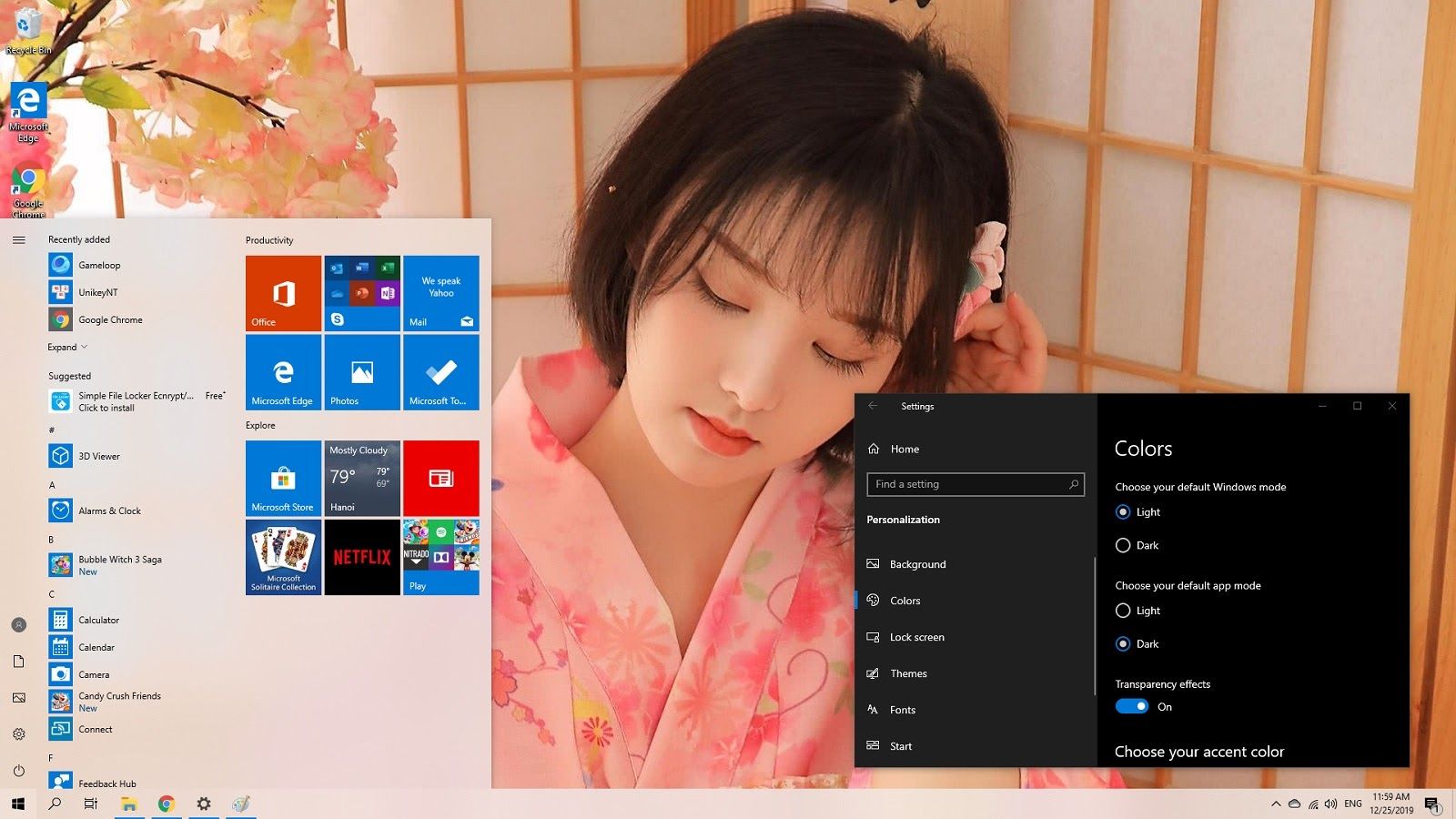
Task: Open the Office tile
Action: pos(283,293)
